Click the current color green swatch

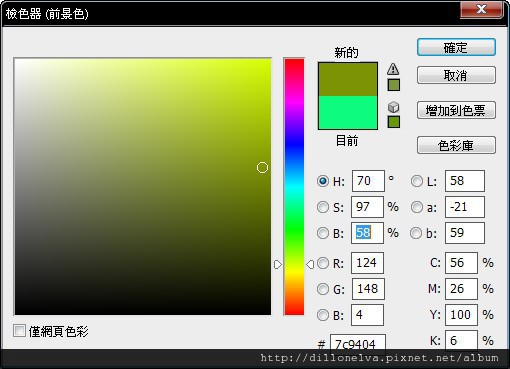click(348, 112)
